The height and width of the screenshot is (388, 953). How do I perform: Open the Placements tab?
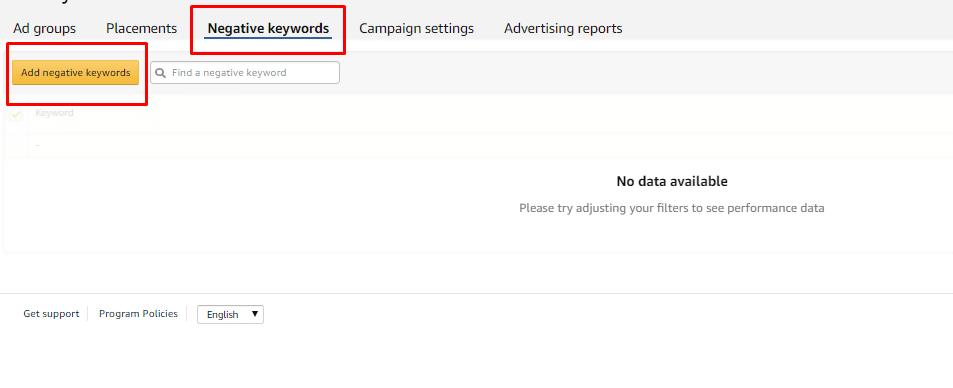point(142,28)
